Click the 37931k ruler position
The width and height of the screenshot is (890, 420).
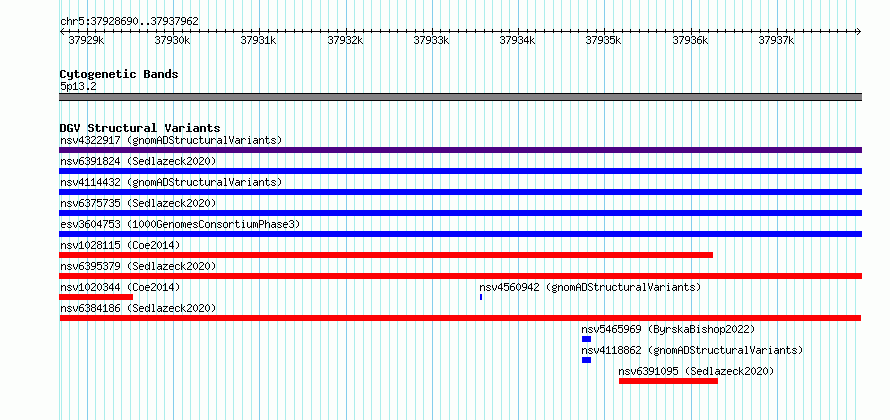click(259, 40)
